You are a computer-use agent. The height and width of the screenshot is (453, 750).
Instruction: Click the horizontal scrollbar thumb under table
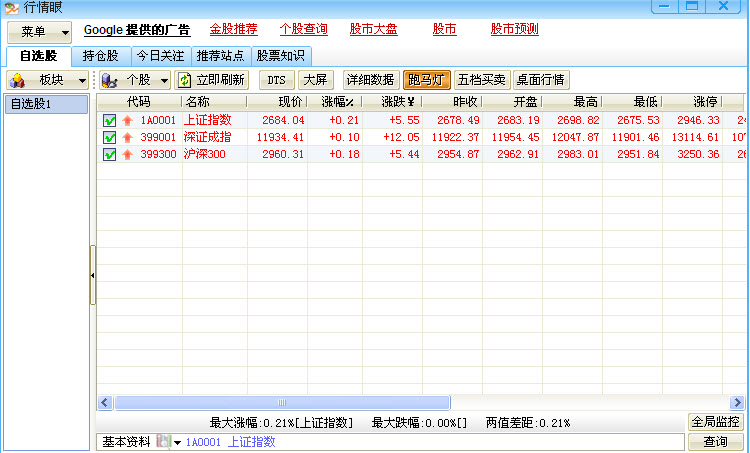(x=280, y=402)
